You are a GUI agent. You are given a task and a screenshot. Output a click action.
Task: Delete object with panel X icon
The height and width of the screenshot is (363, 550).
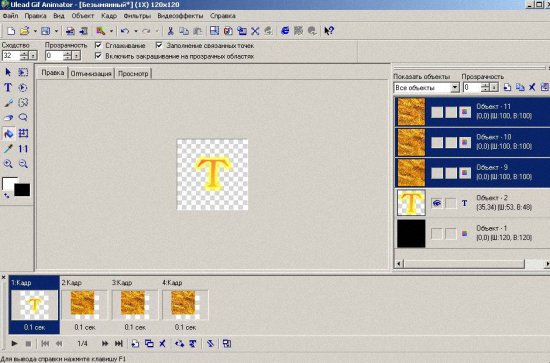click(532, 87)
